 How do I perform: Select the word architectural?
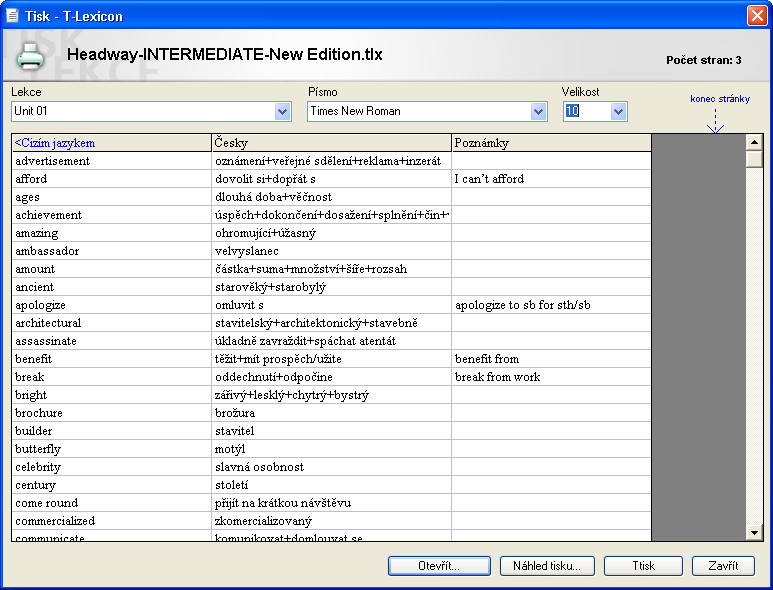click(x=48, y=323)
